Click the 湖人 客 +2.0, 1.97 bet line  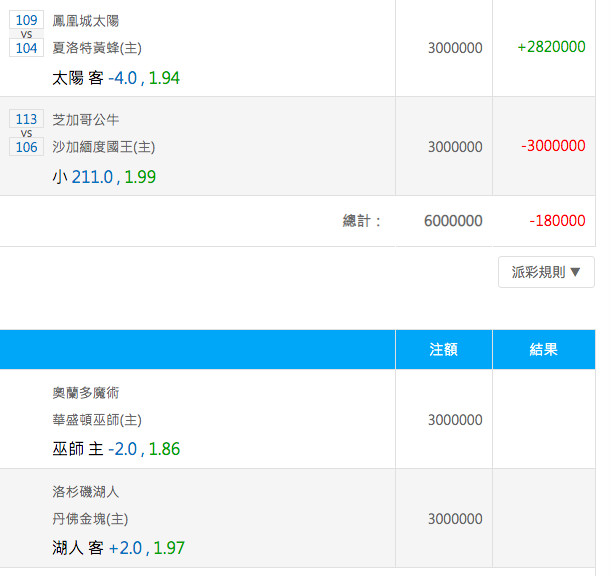coord(118,548)
